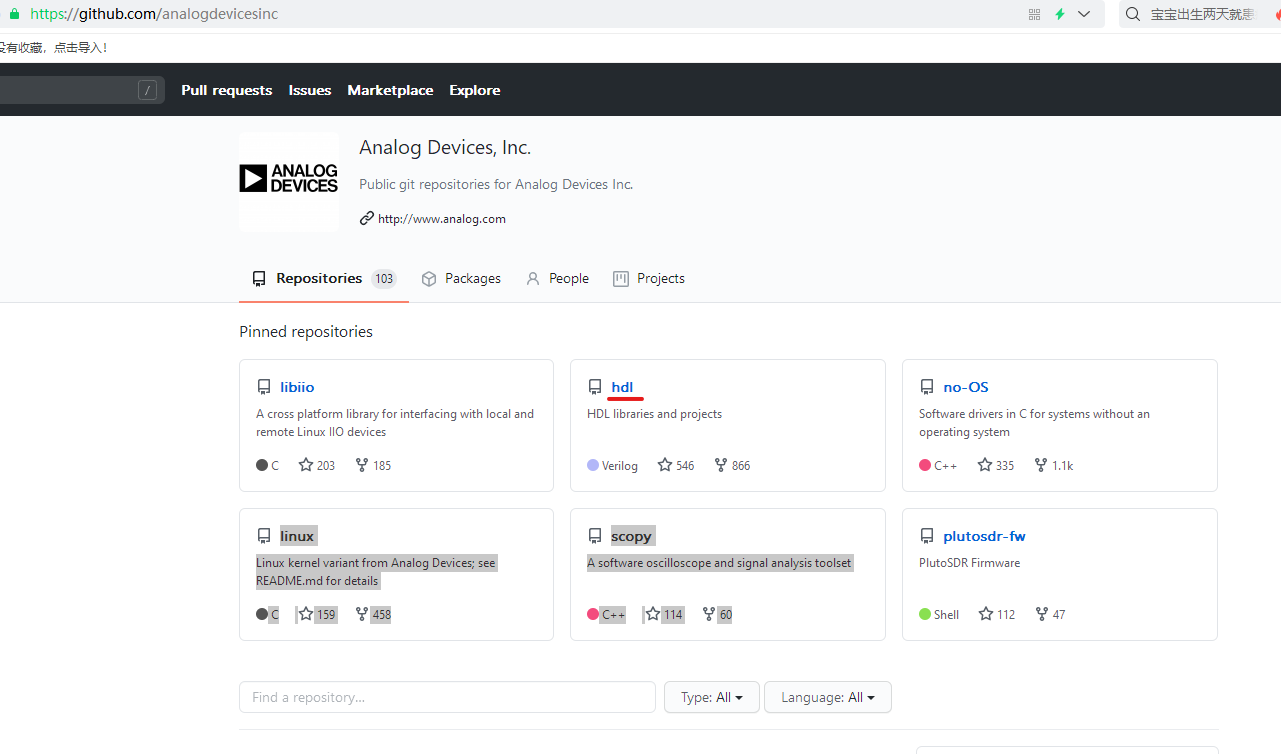Screen dimensions: 1281x754
Task: Switch to the Repositories tab
Action: [316, 278]
